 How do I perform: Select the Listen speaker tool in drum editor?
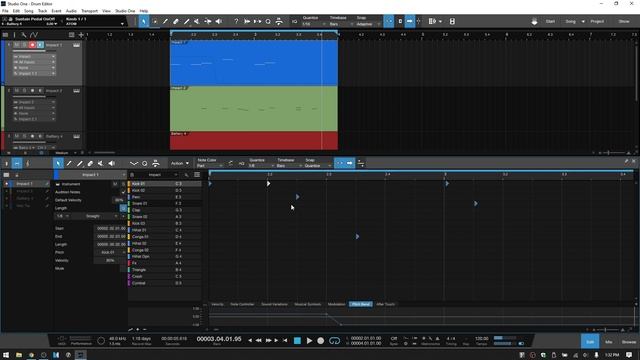pos(111,163)
